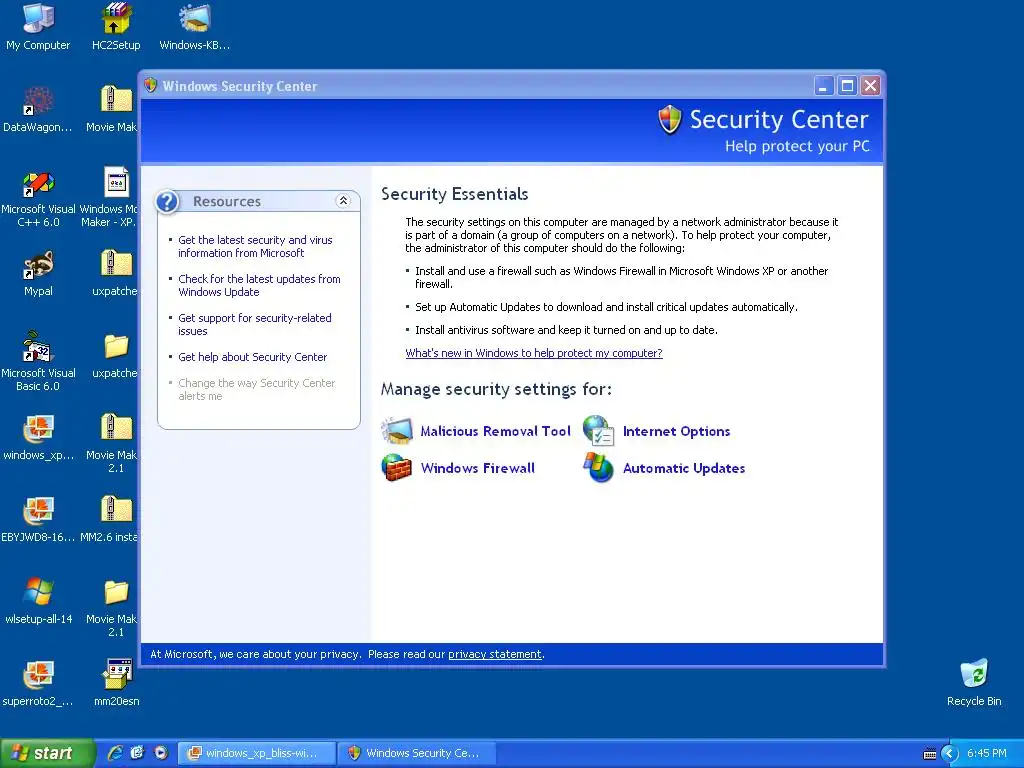Launch Internet Explorer from Quick Launch
This screenshot has height=768, width=1024.
pyautogui.click(x=115, y=753)
